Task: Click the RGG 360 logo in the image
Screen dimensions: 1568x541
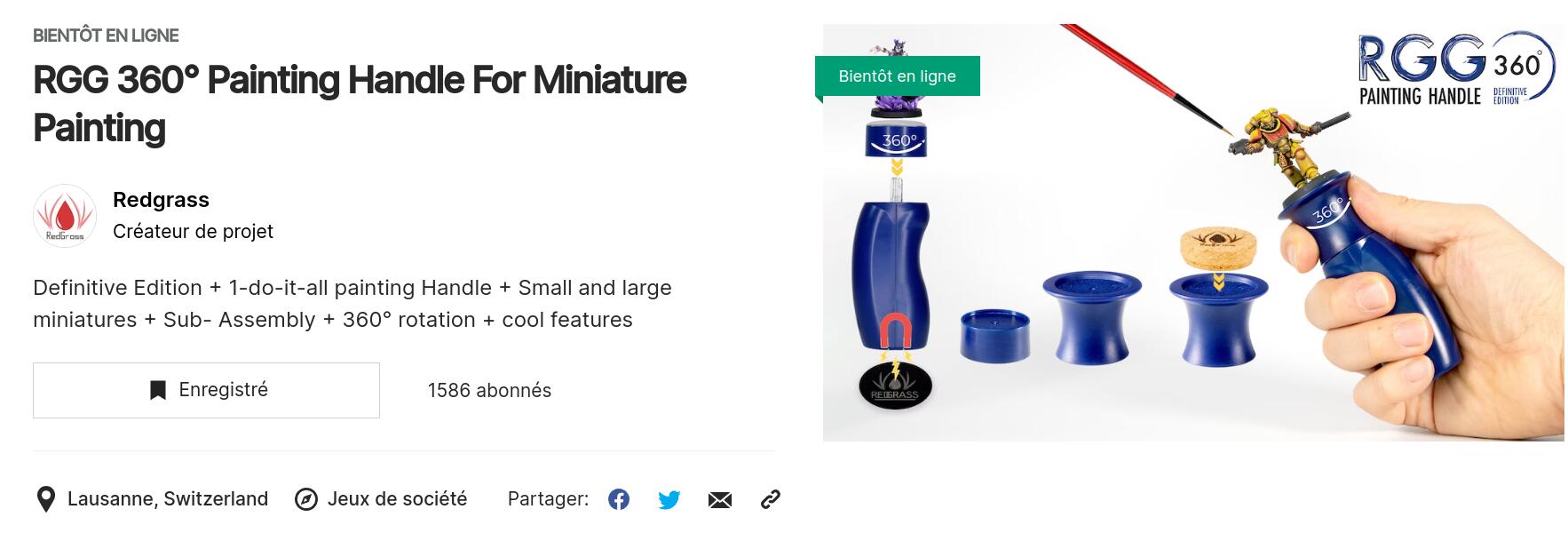Action: [x=1456, y=69]
